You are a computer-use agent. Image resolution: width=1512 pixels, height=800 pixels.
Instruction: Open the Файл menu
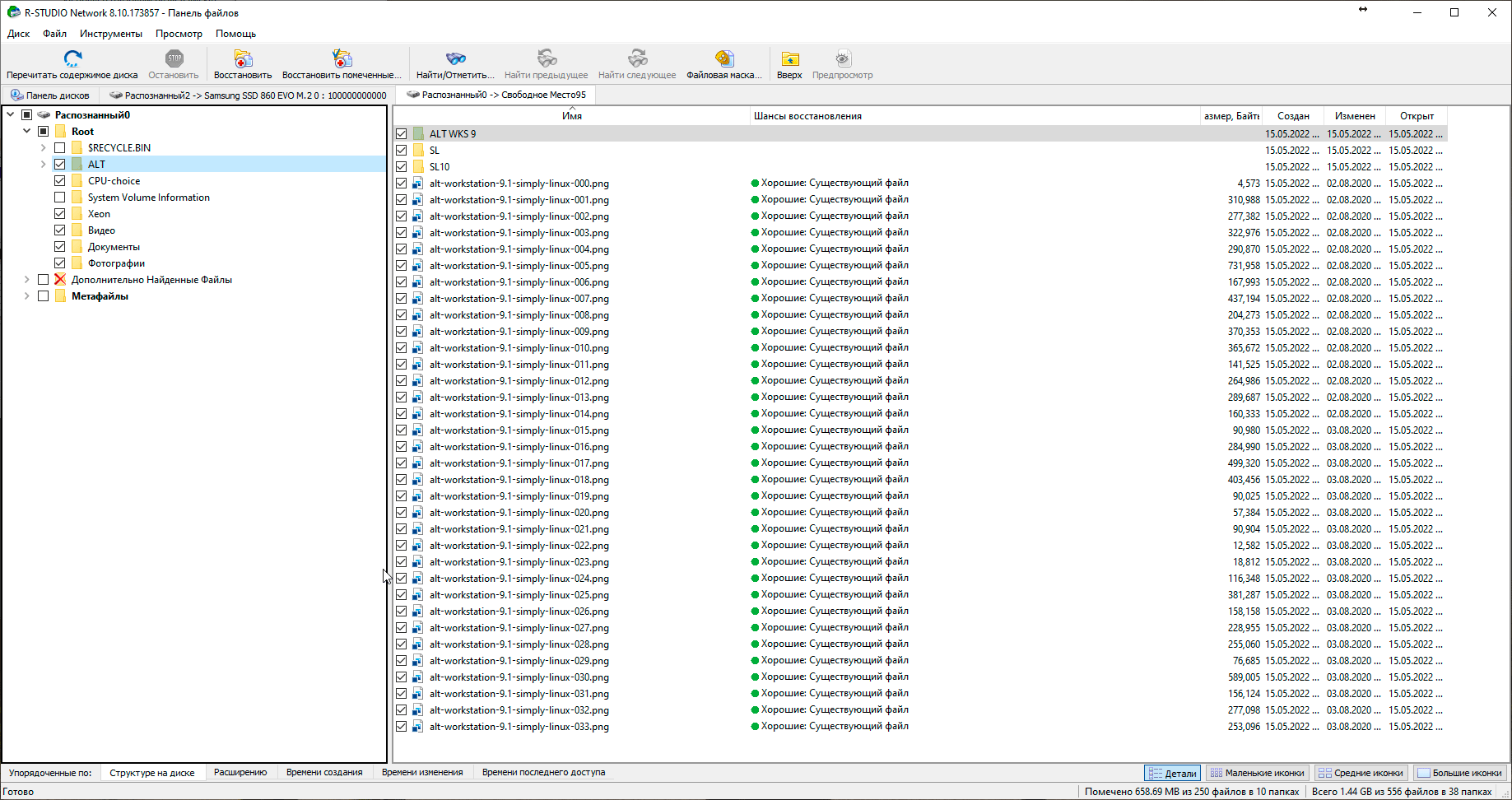55,34
